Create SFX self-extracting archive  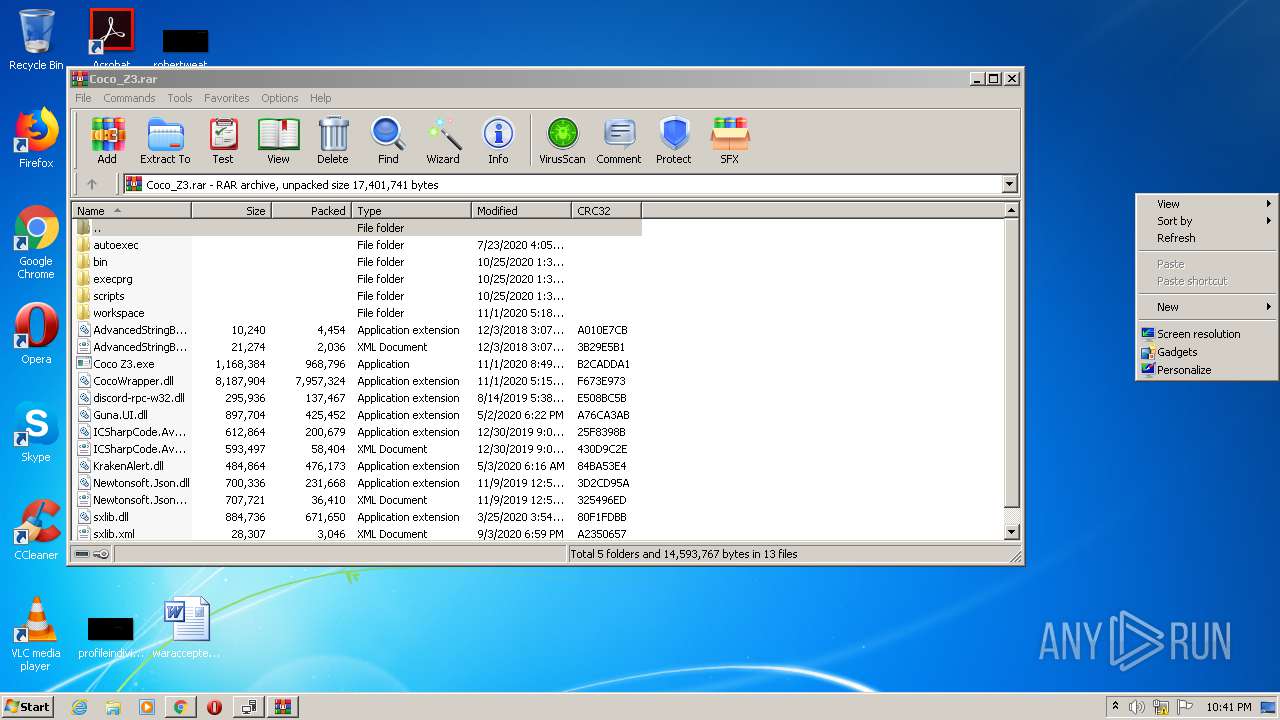tap(730, 140)
